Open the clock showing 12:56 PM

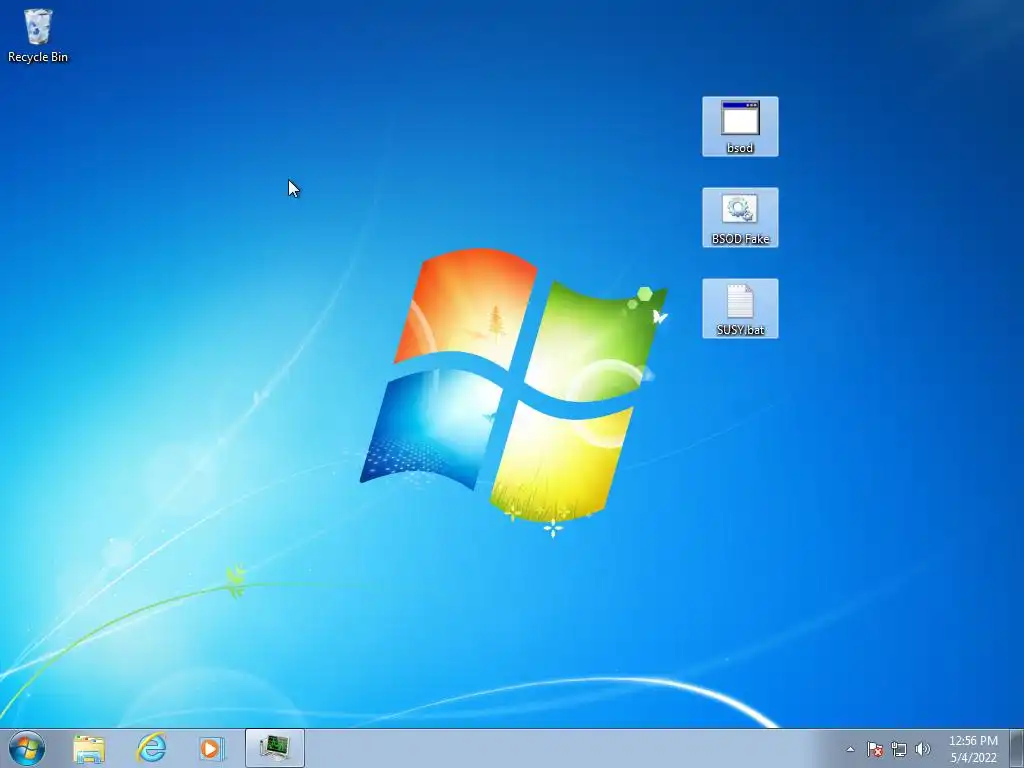[973, 749]
